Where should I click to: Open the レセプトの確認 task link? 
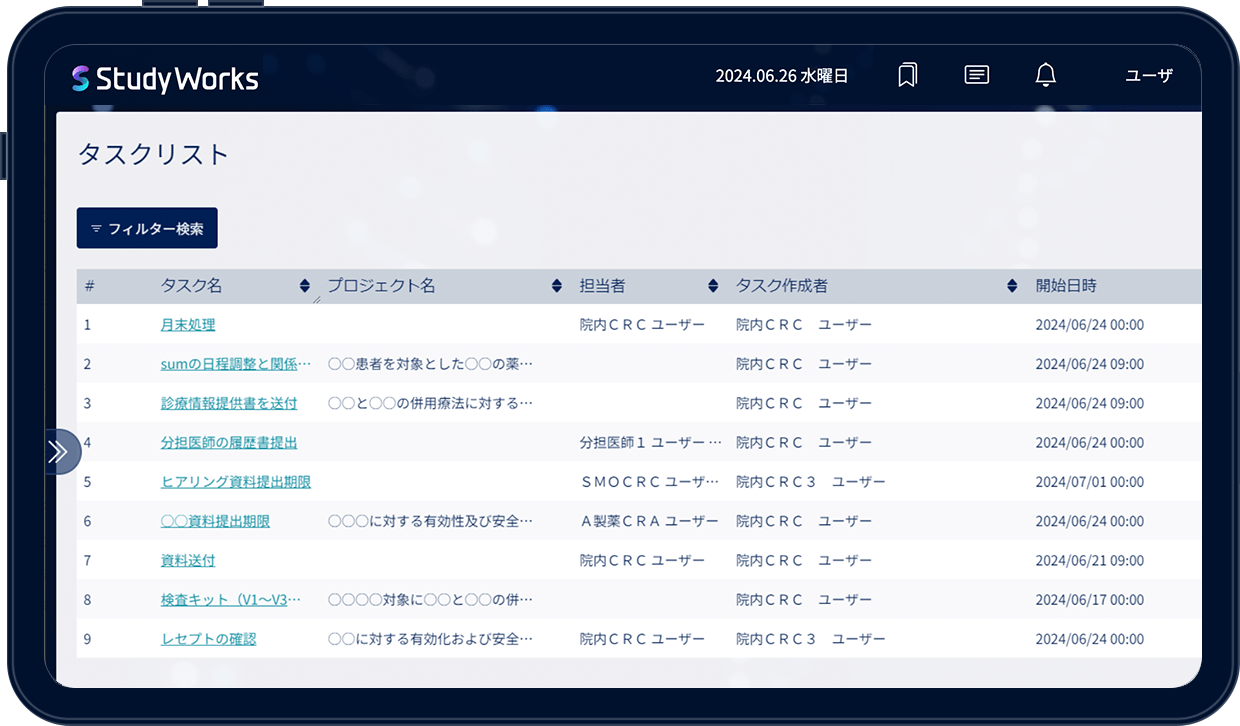pyautogui.click(x=208, y=639)
